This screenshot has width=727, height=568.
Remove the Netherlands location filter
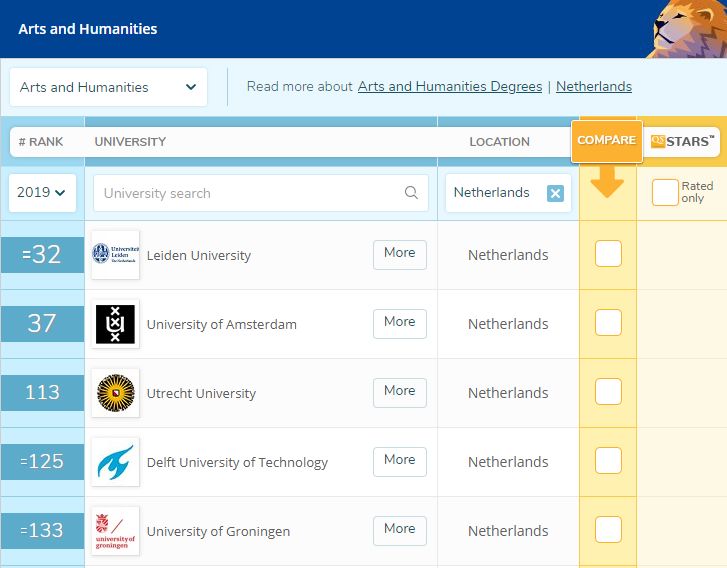pos(555,193)
